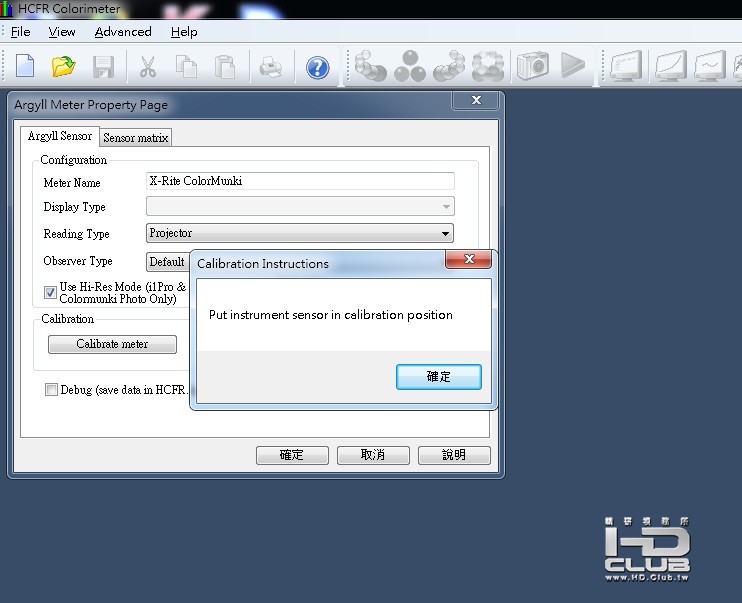This screenshot has height=603, width=742.
Task: Click the camera single measurement icon
Action: pos(533,66)
